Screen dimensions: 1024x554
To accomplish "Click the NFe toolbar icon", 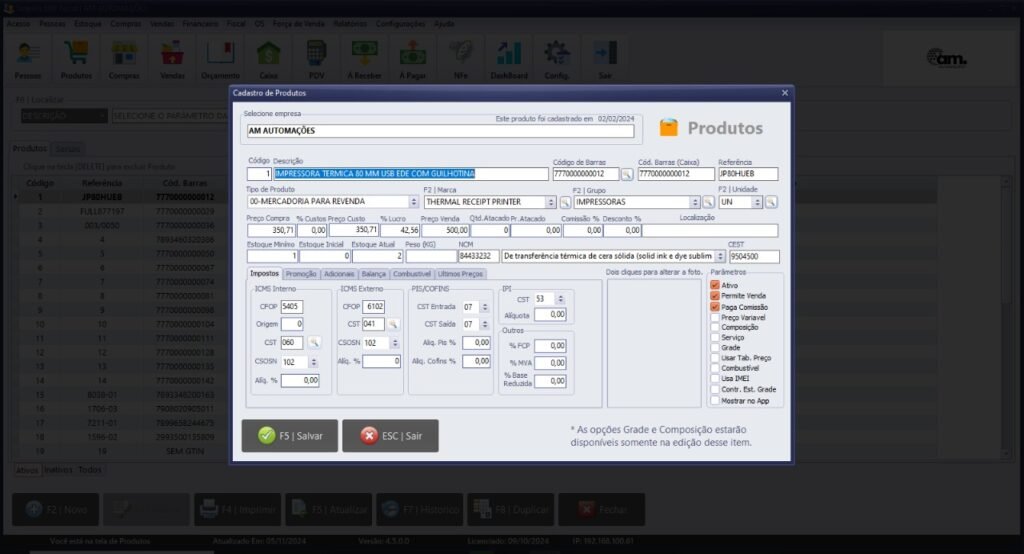I will (x=461, y=59).
